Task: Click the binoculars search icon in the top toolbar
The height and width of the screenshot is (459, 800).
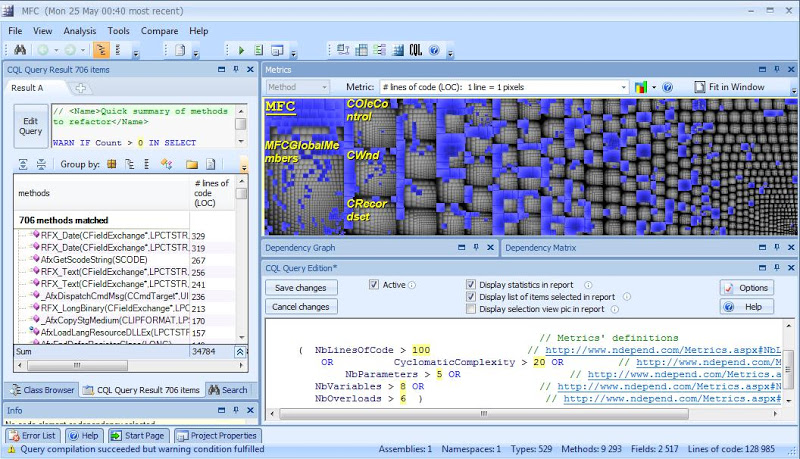Action: [x=20, y=50]
